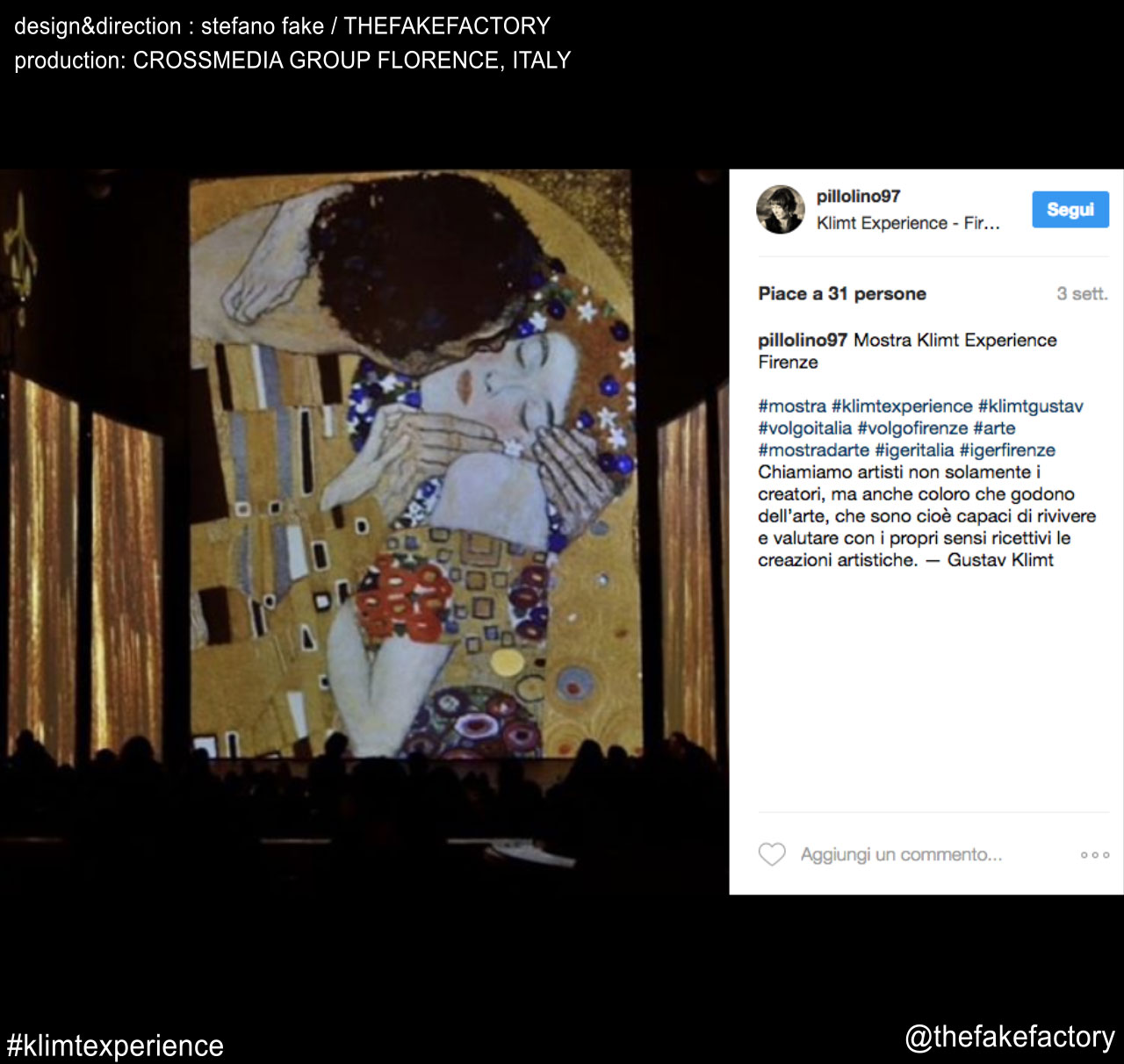
Task: Open the pillolino97 username in the post header
Action: pyautogui.click(x=858, y=197)
